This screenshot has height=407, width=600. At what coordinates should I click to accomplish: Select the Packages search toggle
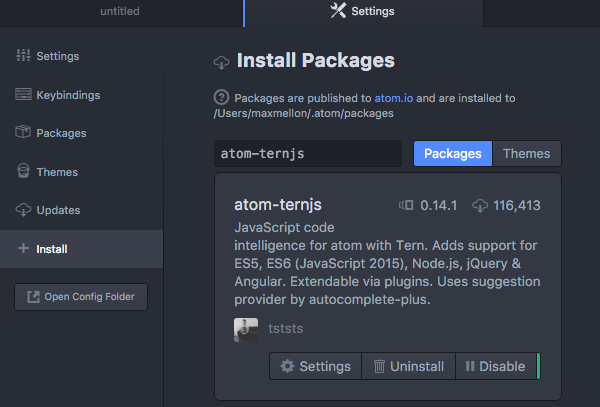tap(453, 154)
